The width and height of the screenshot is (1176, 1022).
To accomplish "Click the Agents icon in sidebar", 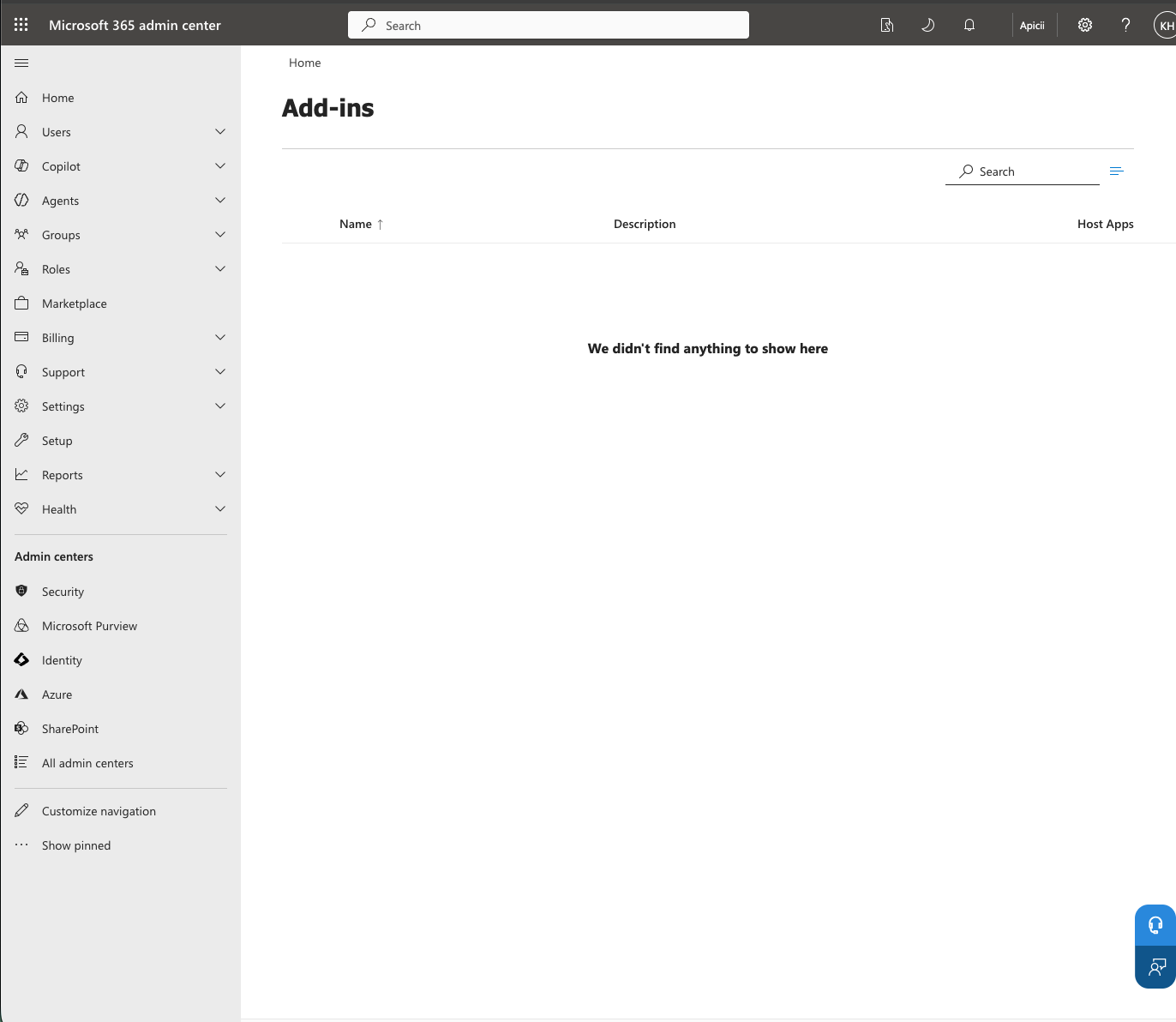I will pos(21,201).
